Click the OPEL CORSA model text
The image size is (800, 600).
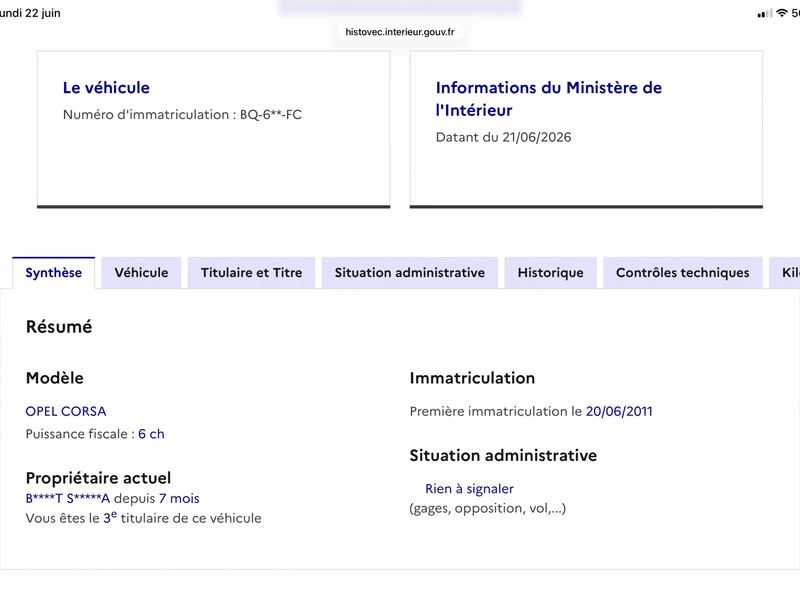click(66, 411)
